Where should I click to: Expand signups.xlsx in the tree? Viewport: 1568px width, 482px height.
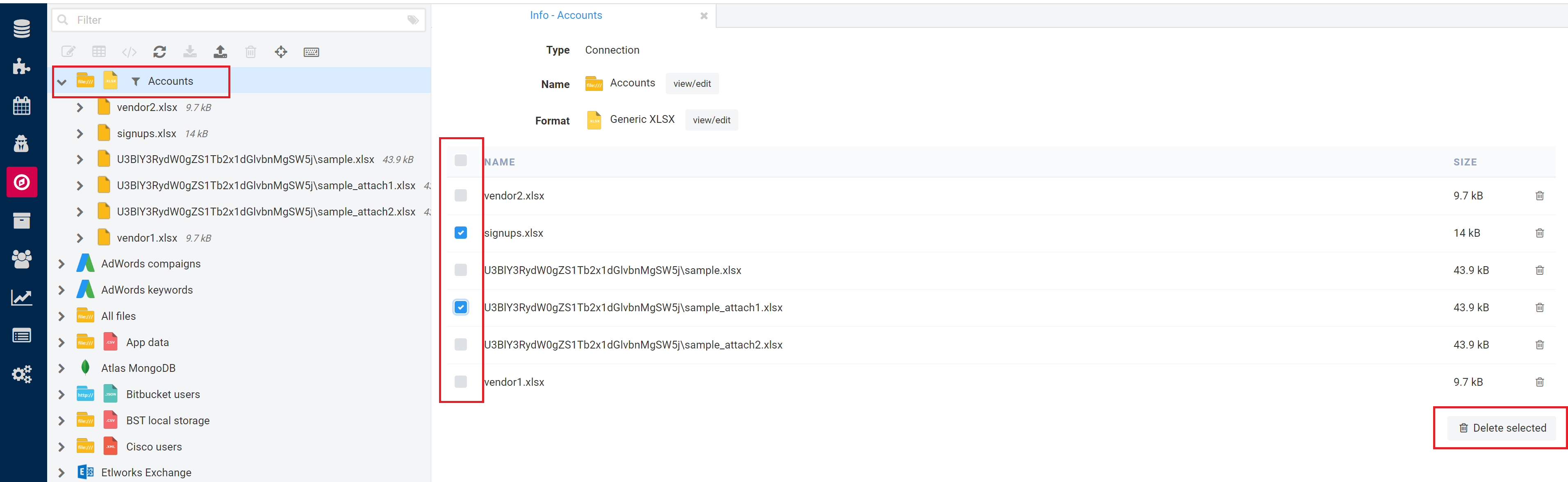[80, 134]
